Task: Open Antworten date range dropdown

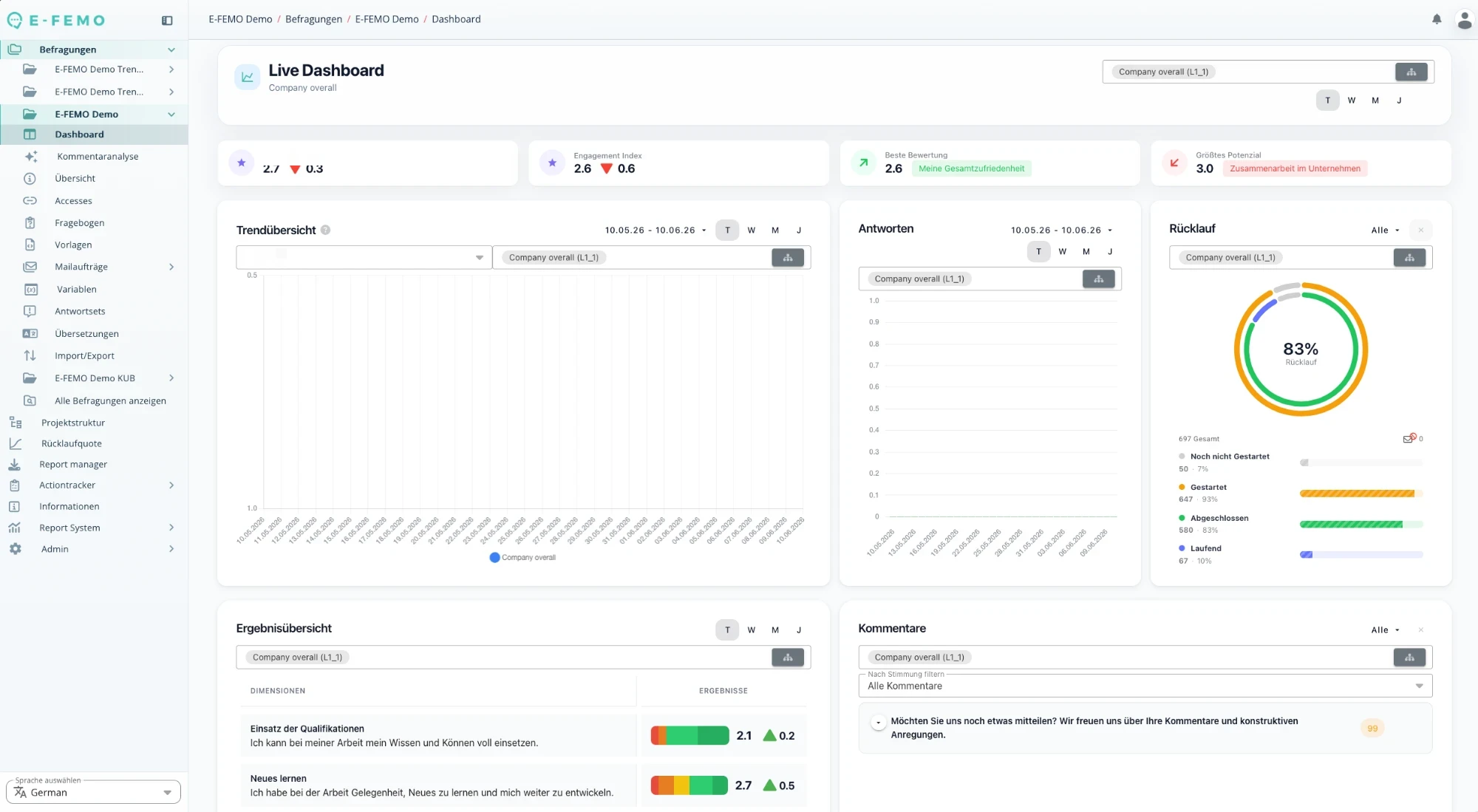Action: [x=1061, y=230]
